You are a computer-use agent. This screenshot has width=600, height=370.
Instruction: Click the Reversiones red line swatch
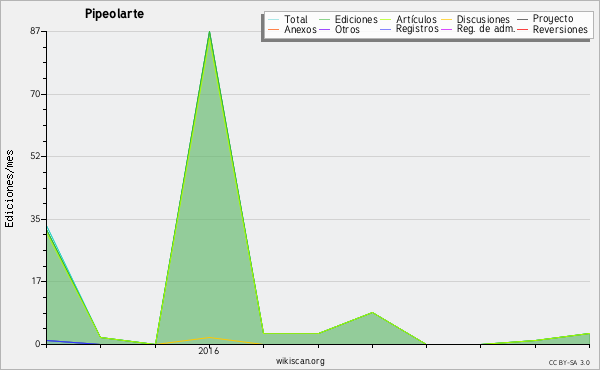pyautogui.click(x=522, y=29)
